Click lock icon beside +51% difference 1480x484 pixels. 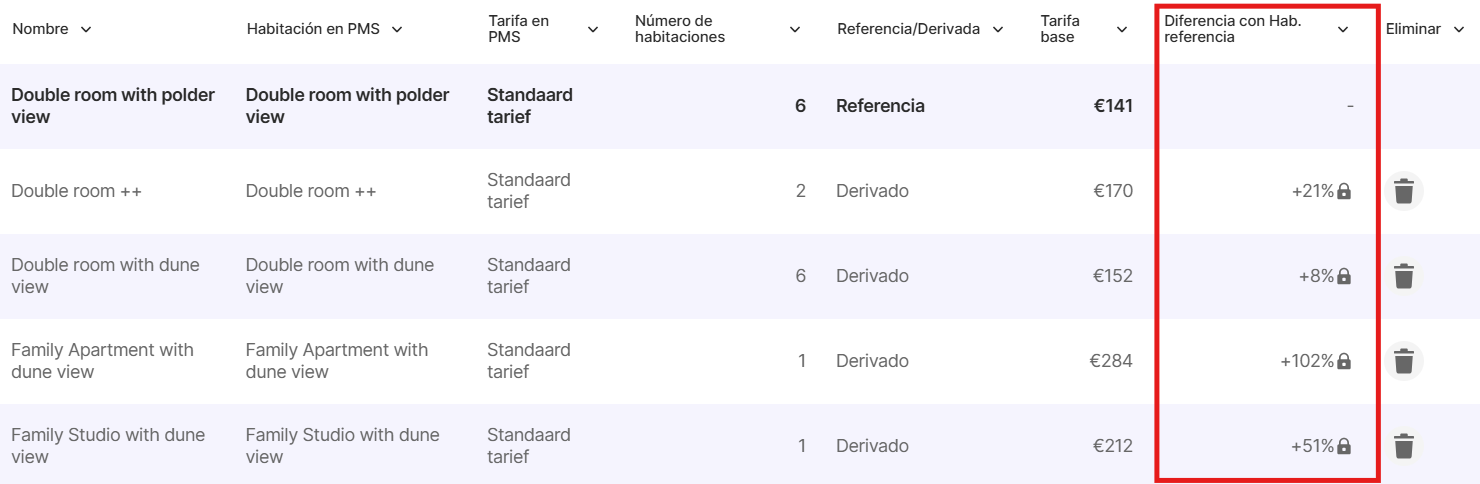pos(1344,446)
